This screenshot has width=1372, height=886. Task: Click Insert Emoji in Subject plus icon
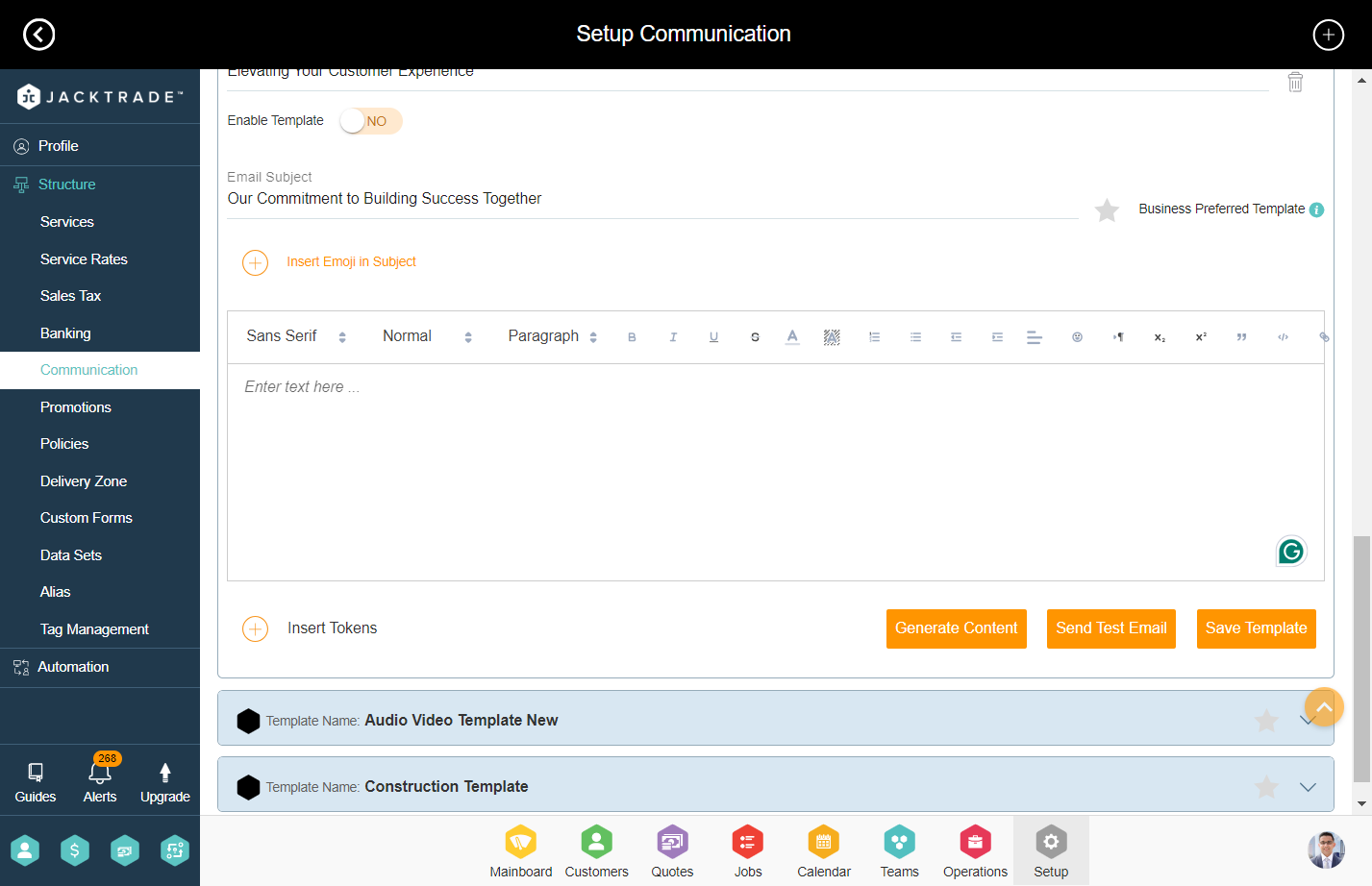coord(255,262)
